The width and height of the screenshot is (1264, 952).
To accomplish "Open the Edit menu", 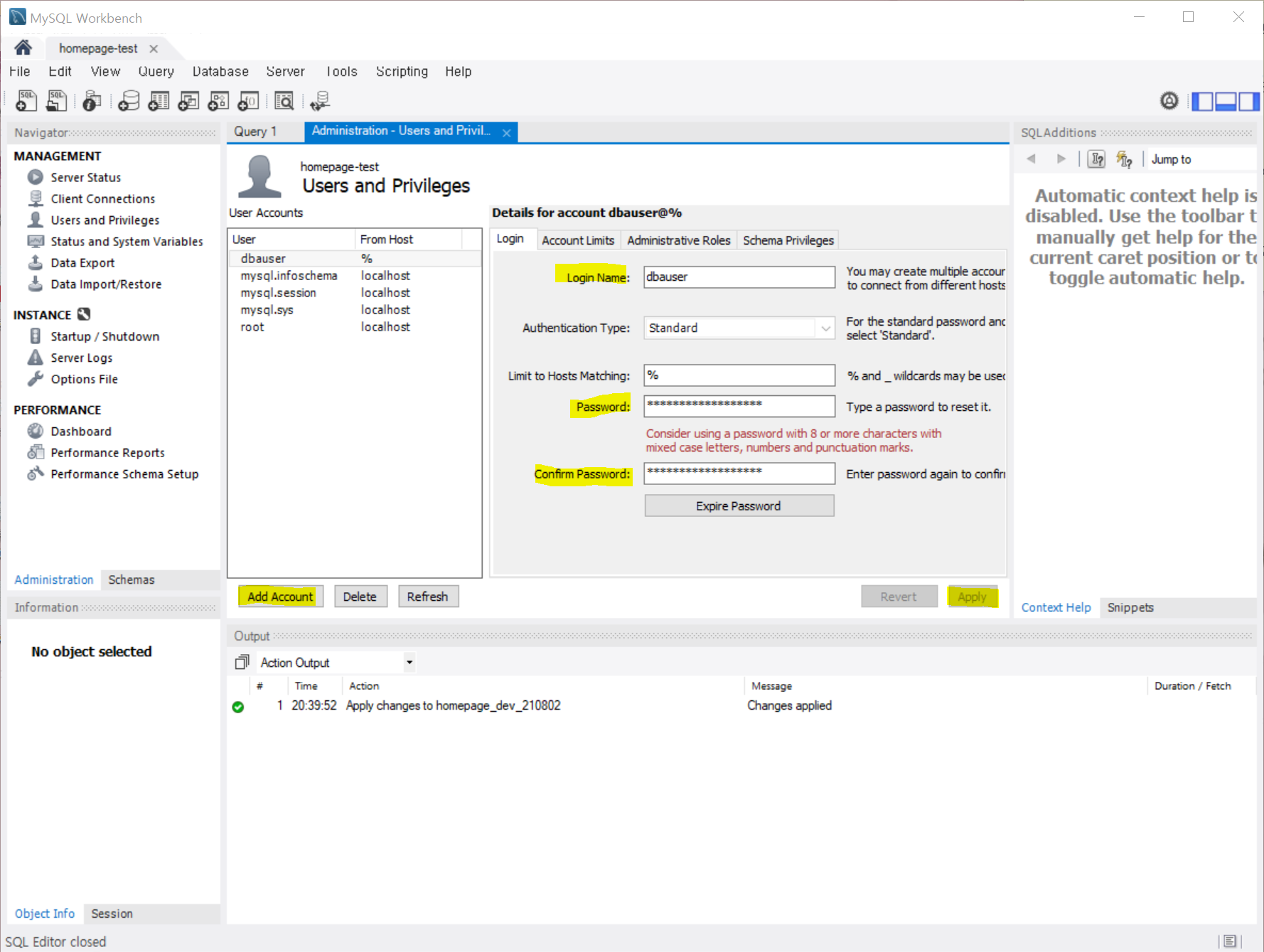I will click(60, 71).
